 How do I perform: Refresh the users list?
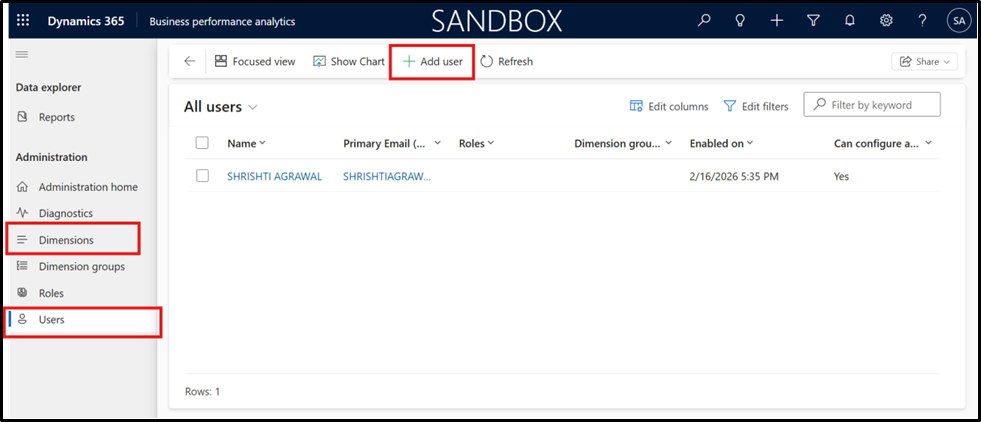click(x=506, y=61)
